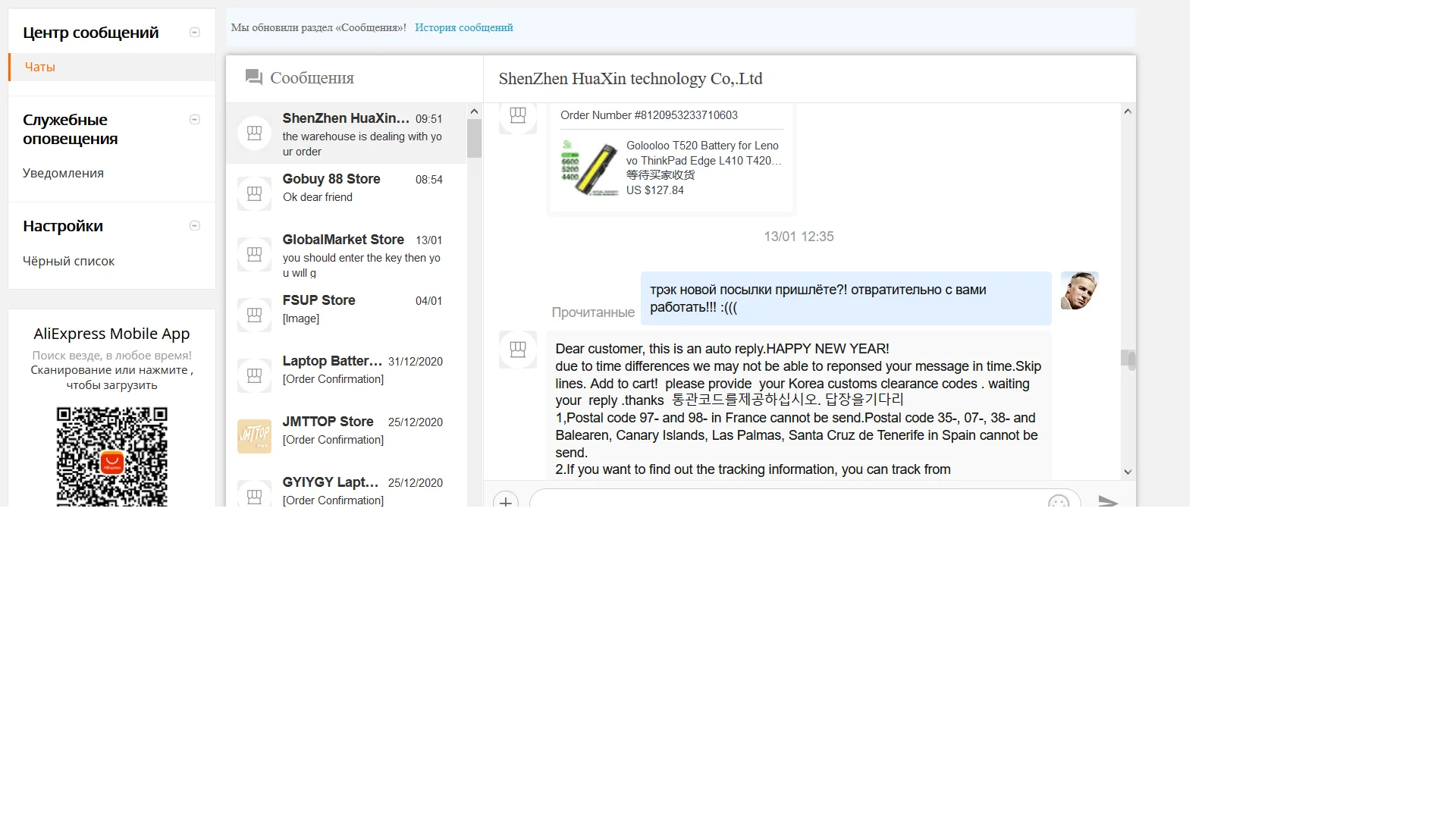This screenshot has height=819, width=1456.
Task: Open the emoji smiley picker
Action: 1058,501
